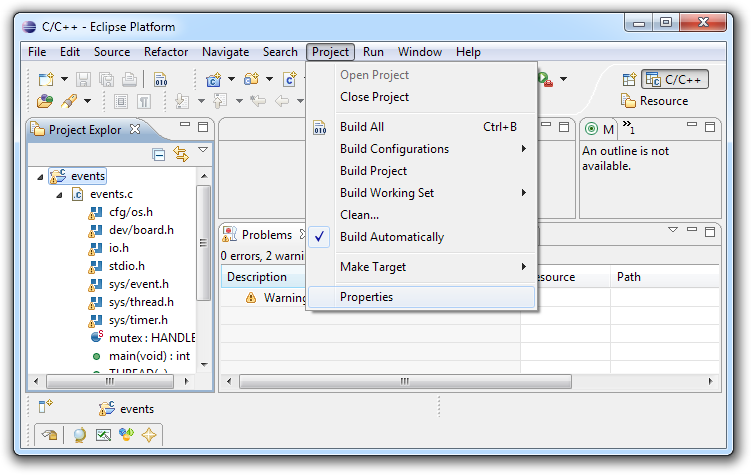Choose Build Project menu entry

(422, 171)
